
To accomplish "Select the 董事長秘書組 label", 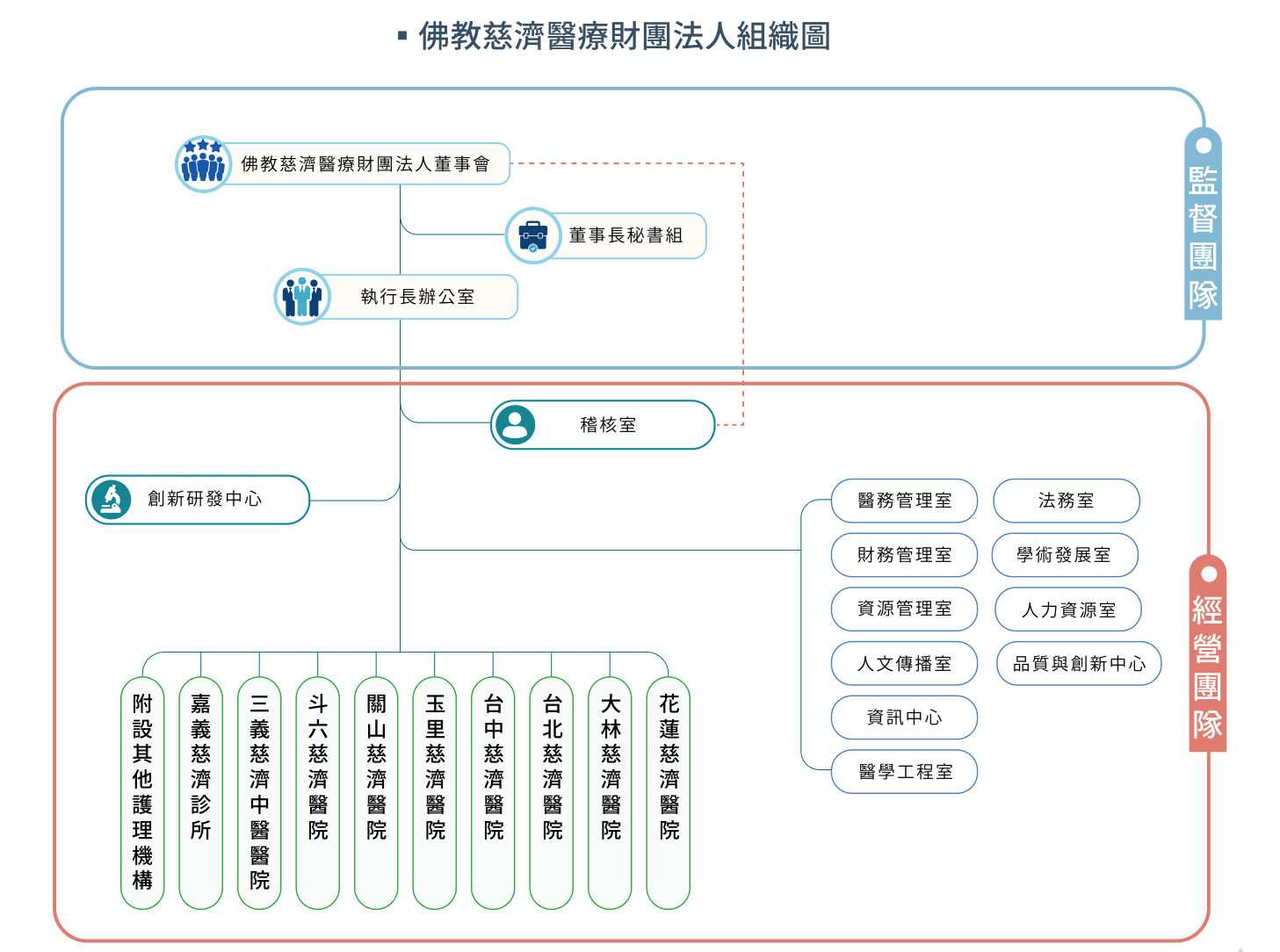I will coord(626,235).
